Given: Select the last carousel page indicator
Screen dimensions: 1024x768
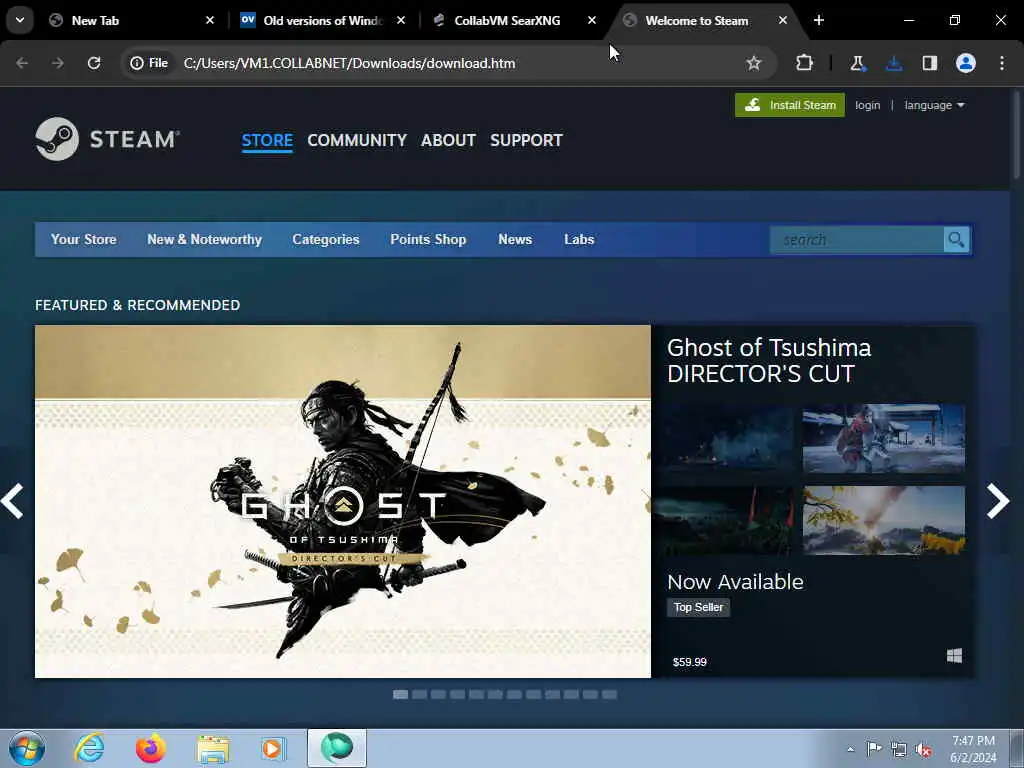Looking at the screenshot, I should tap(609, 694).
